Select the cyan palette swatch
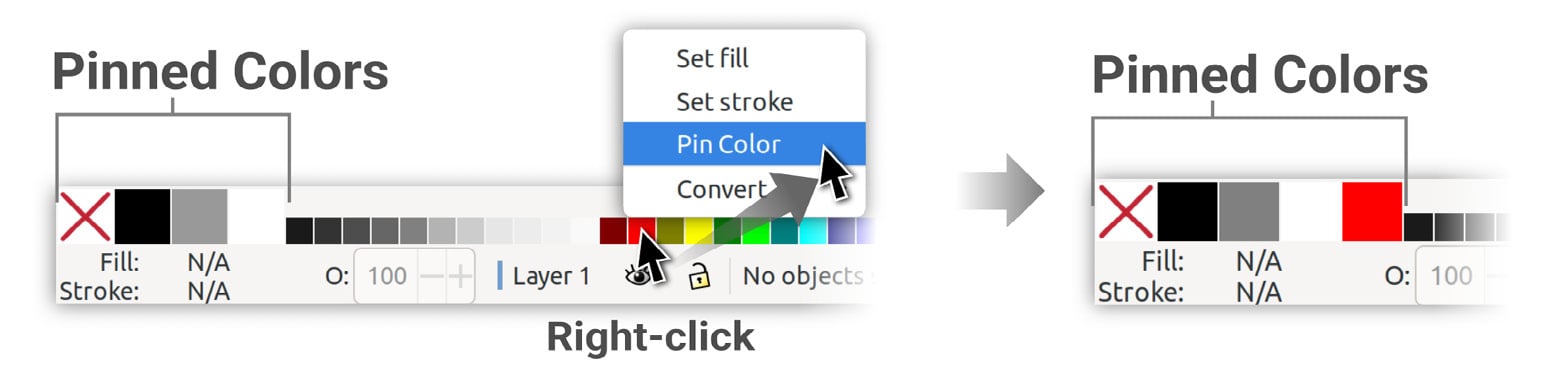This screenshot has width=1556, height=379. point(813,230)
